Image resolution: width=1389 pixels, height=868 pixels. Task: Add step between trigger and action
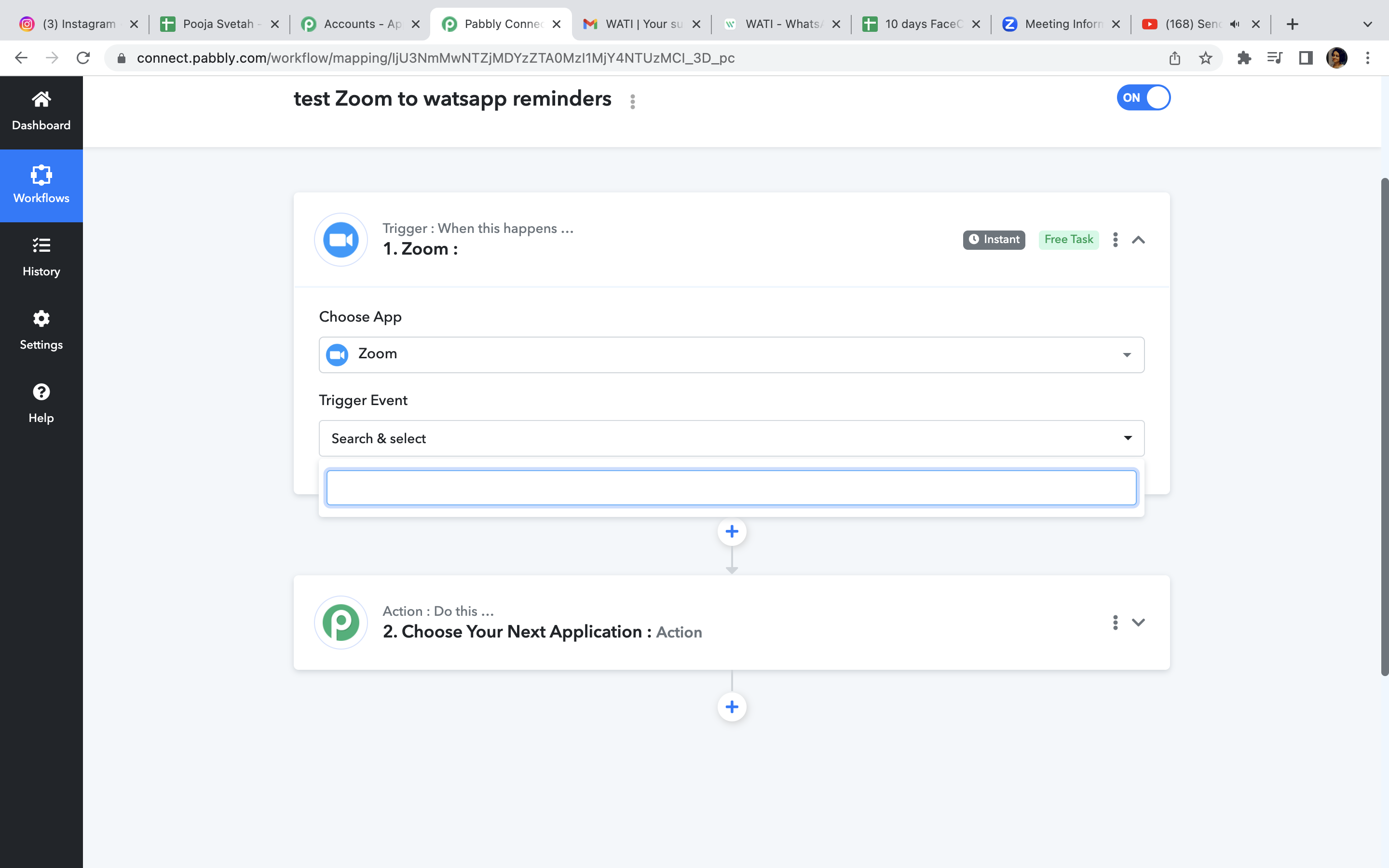732,531
